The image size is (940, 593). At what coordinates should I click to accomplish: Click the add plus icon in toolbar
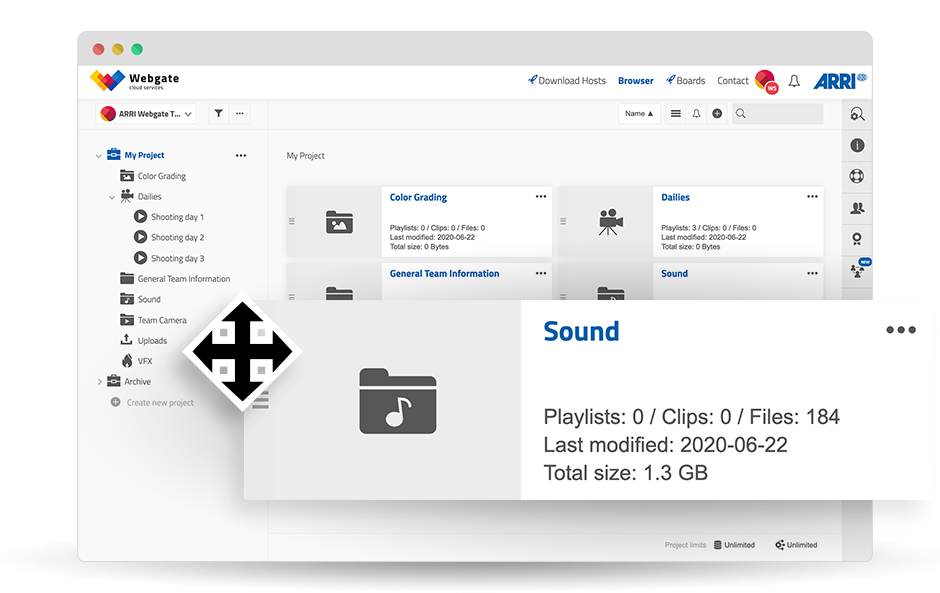(717, 114)
